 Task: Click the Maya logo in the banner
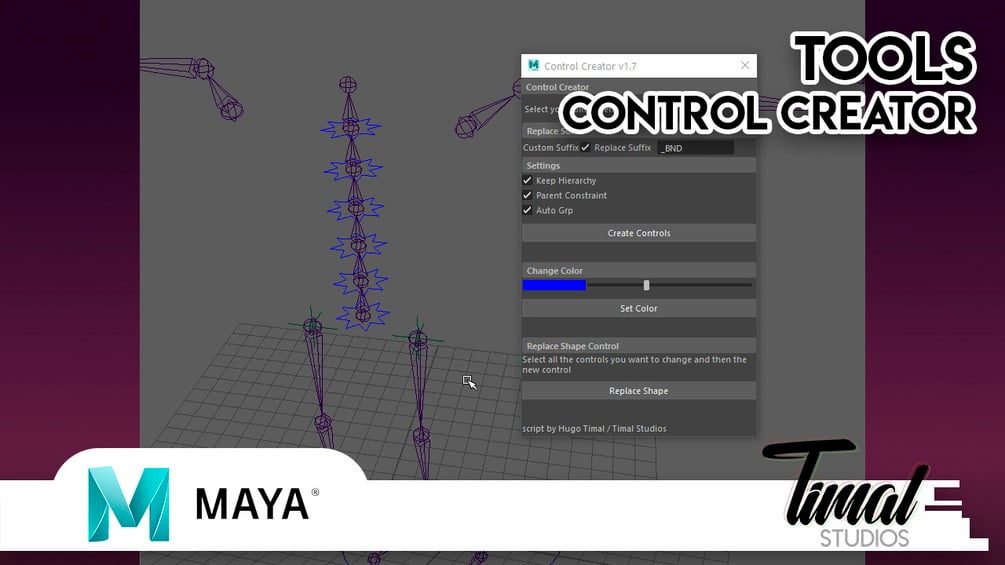pyautogui.click(x=128, y=504)
